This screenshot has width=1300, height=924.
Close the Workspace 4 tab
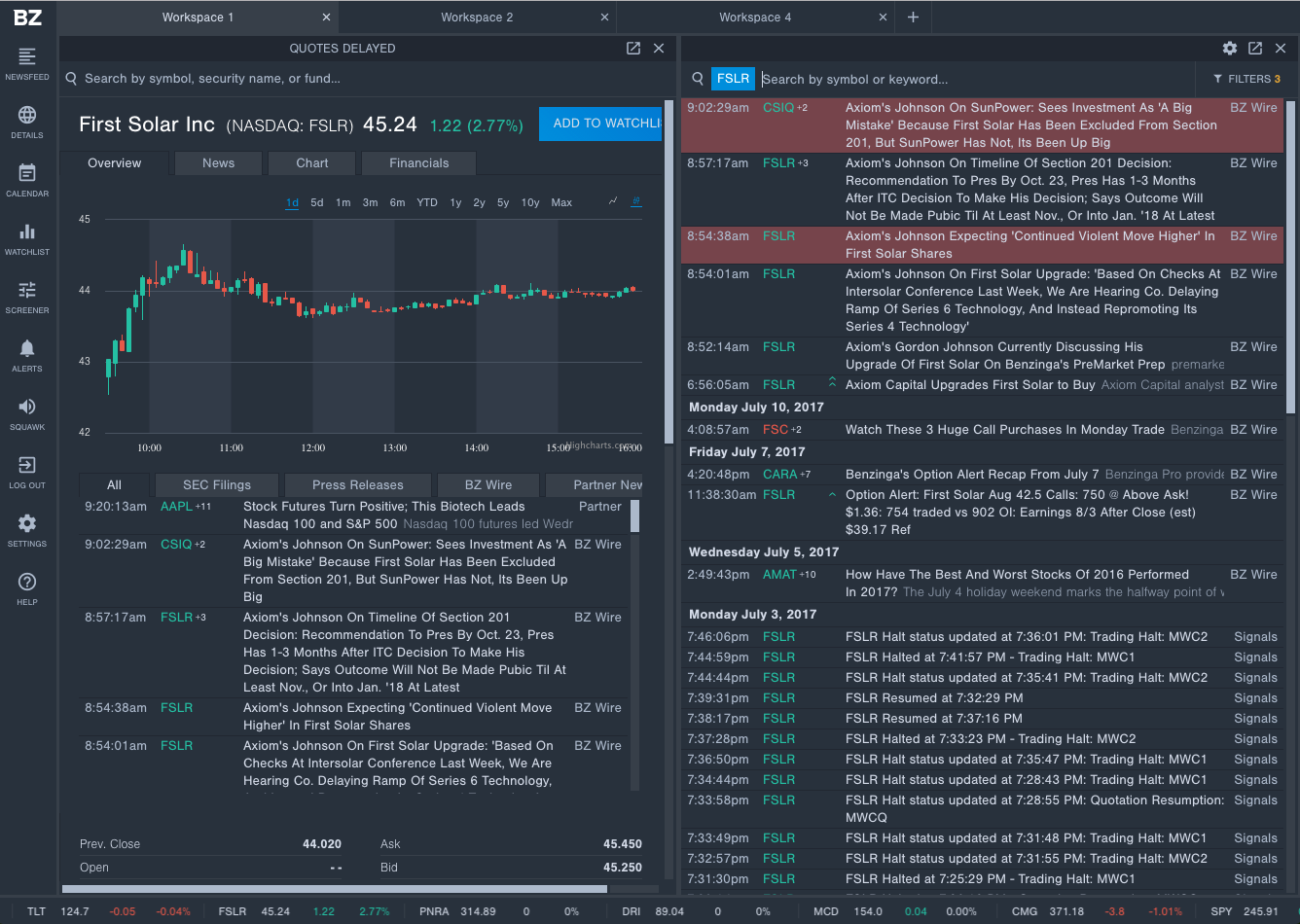(884, 17)
